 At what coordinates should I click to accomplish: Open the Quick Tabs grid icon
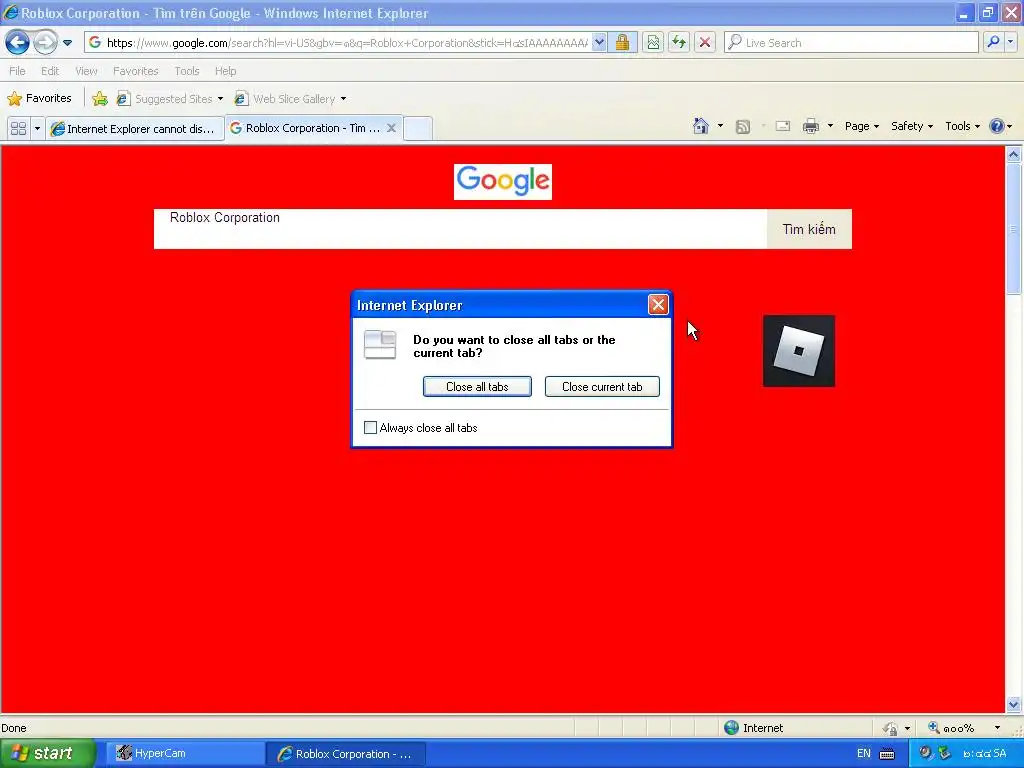(x=18, y=129)
